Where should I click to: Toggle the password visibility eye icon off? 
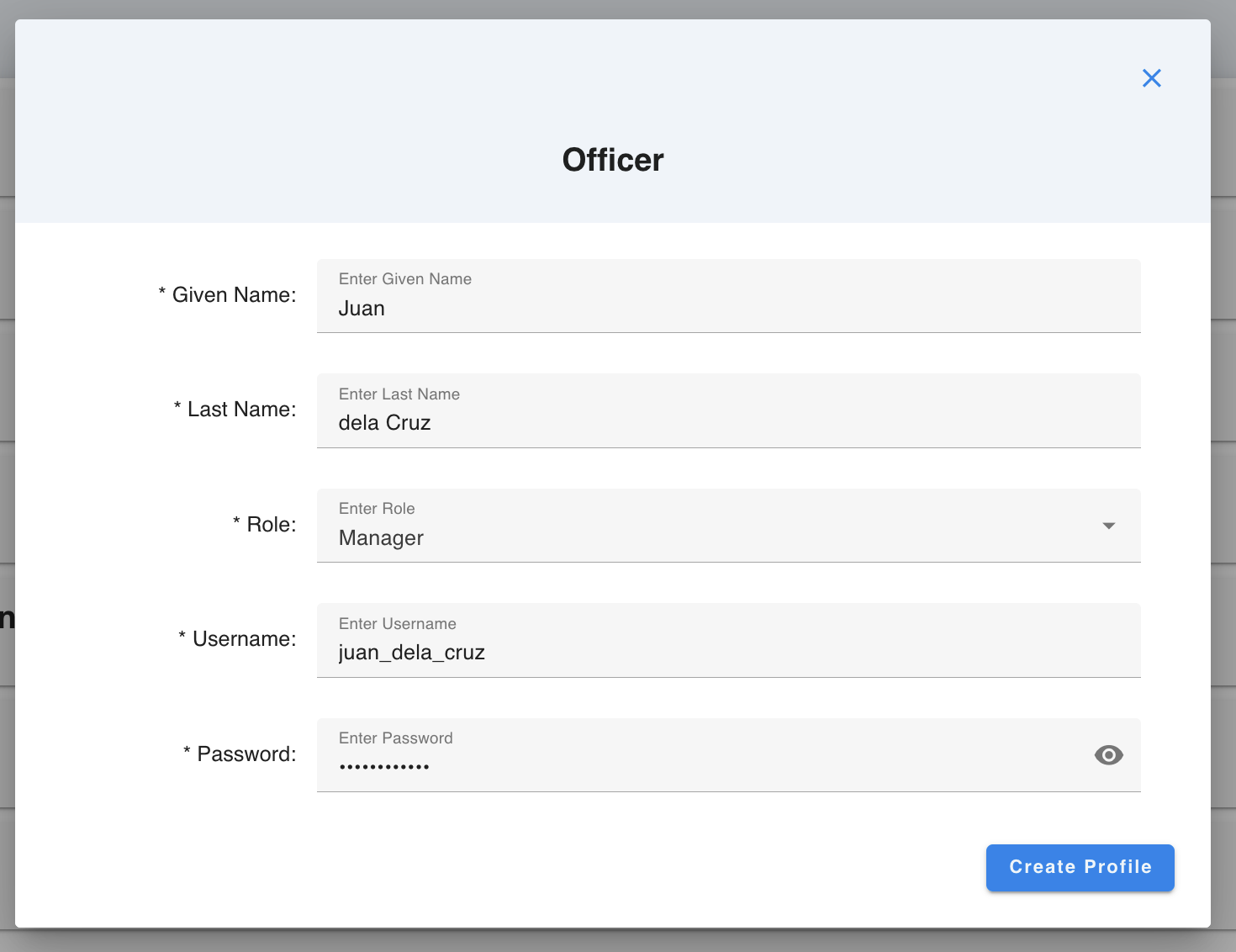tap(1108, 754)
